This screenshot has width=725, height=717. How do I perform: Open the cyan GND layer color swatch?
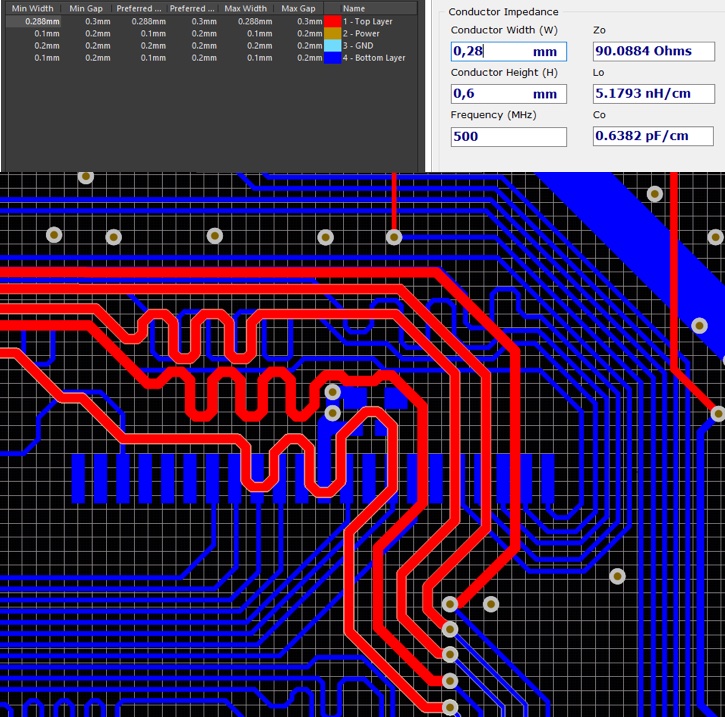pyautogui.click(x=332, y=46)
